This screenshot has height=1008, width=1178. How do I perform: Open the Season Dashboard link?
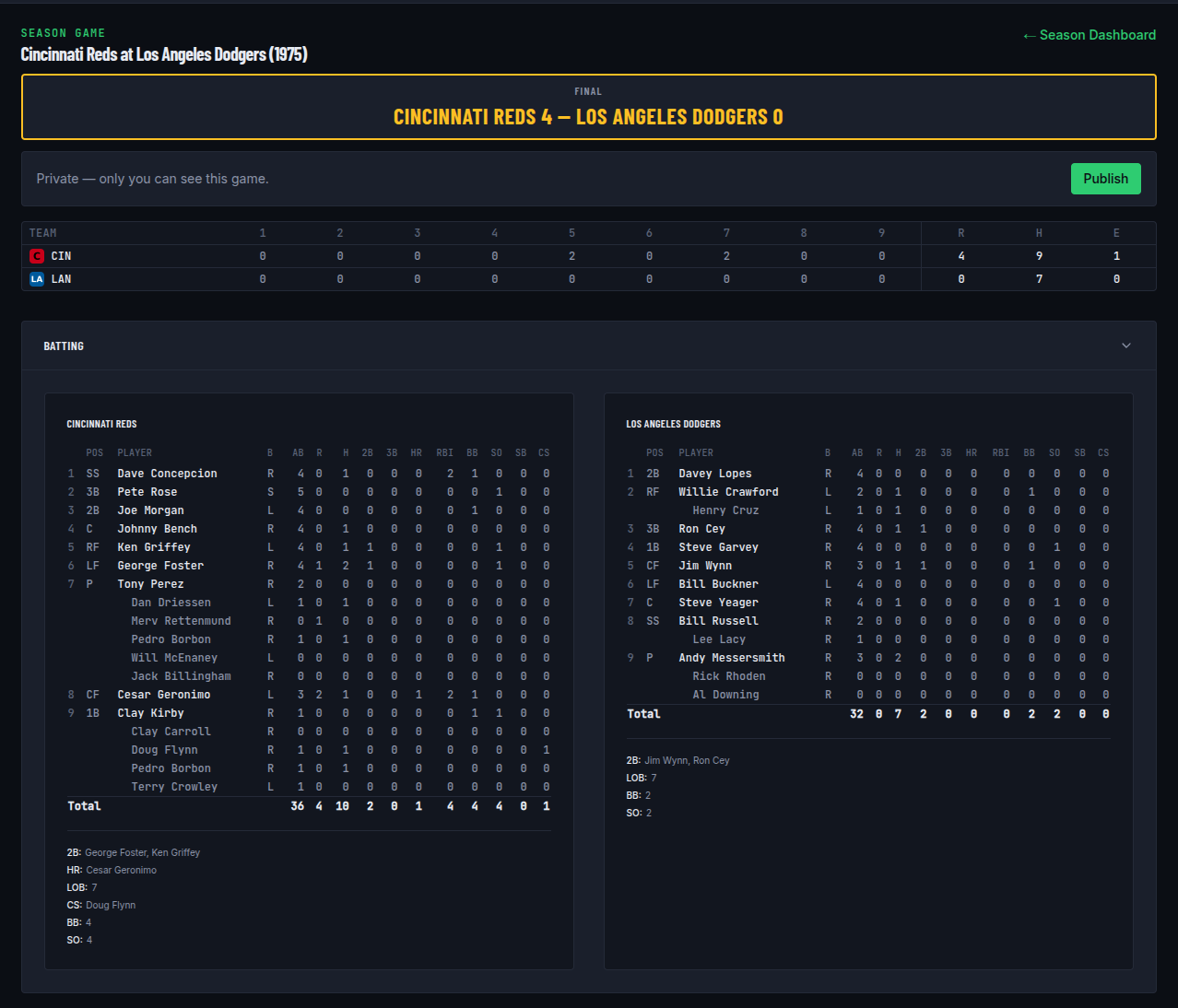coord(1089,35)
